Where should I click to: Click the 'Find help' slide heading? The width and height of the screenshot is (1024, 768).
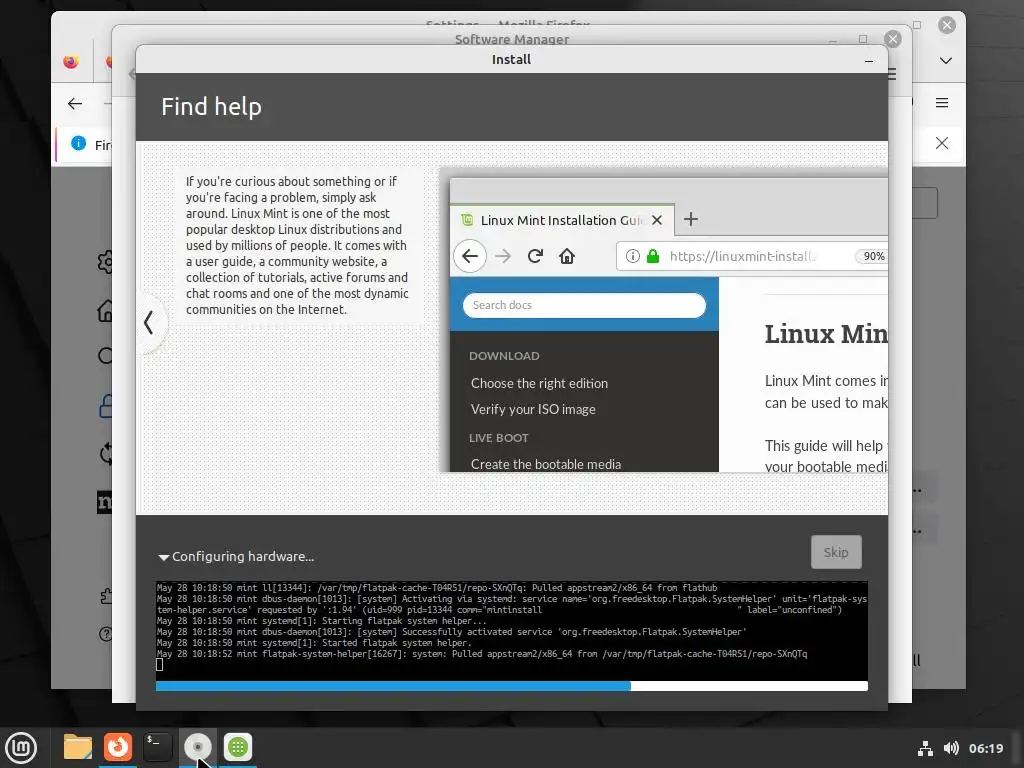point(211,106)
